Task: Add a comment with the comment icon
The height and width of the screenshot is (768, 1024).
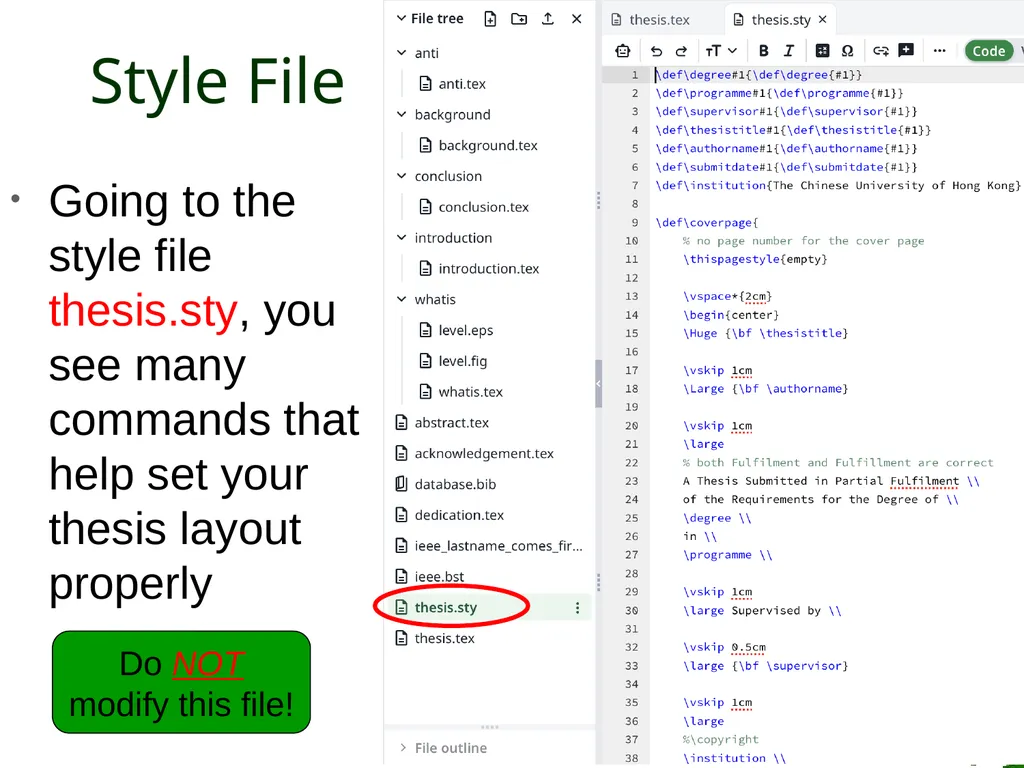Action: point(906,50)
